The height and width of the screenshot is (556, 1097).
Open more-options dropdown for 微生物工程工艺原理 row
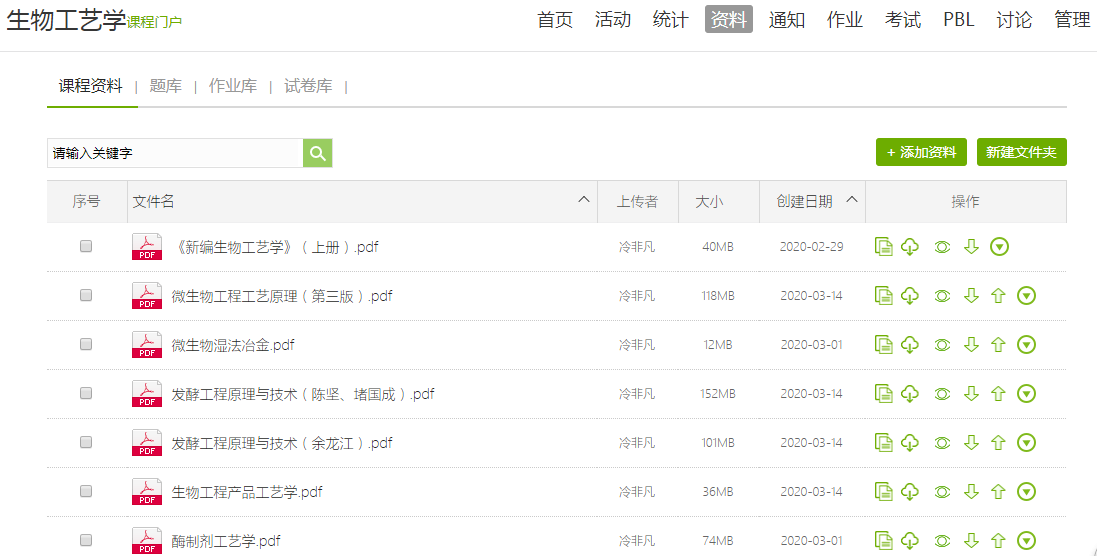tap(1026, 296)
